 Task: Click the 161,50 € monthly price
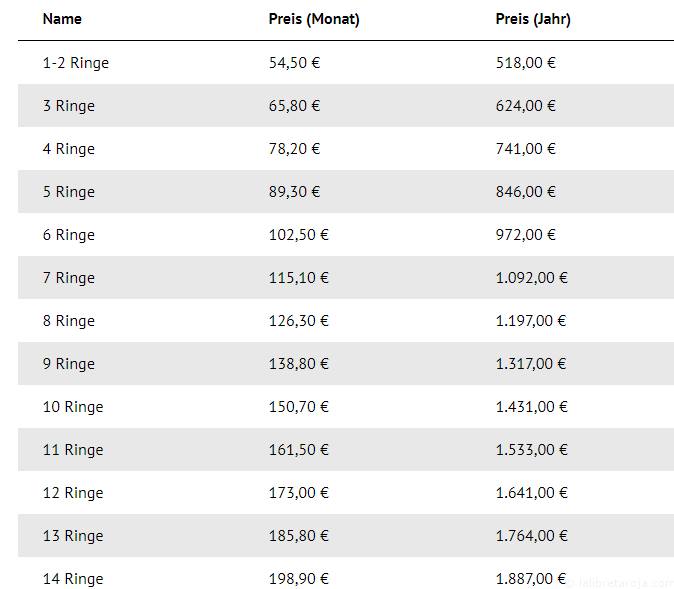click(x=299, y=450)
